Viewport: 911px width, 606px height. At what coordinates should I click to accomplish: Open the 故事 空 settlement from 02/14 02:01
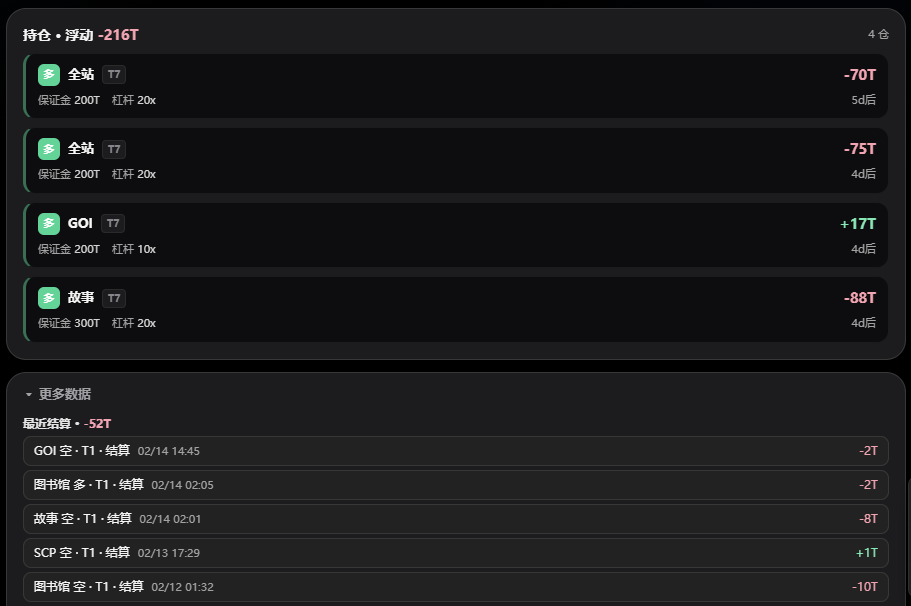click(455, 519)
